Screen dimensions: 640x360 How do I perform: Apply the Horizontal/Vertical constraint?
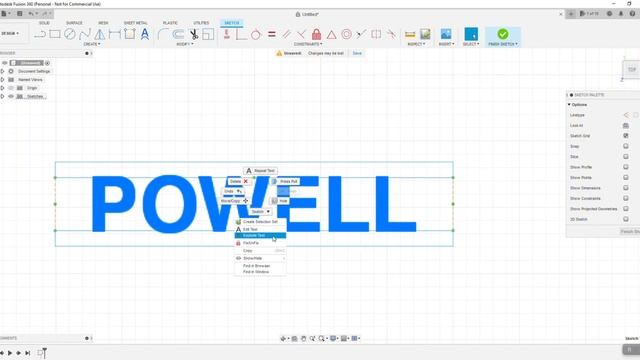coord(227,34)
